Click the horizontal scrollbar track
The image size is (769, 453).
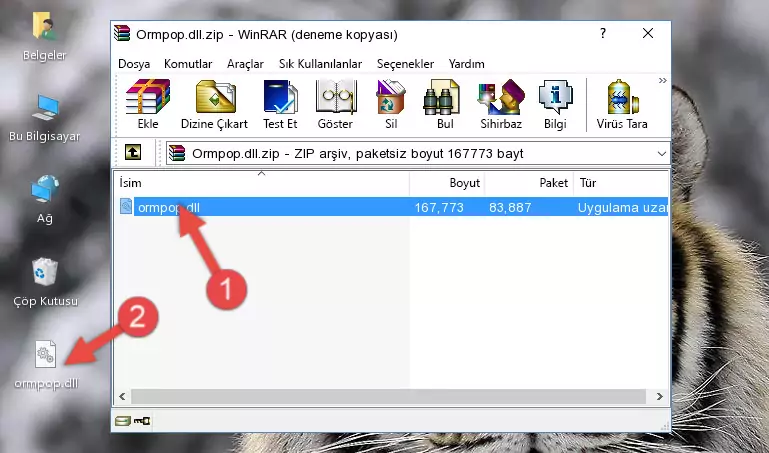388,396
